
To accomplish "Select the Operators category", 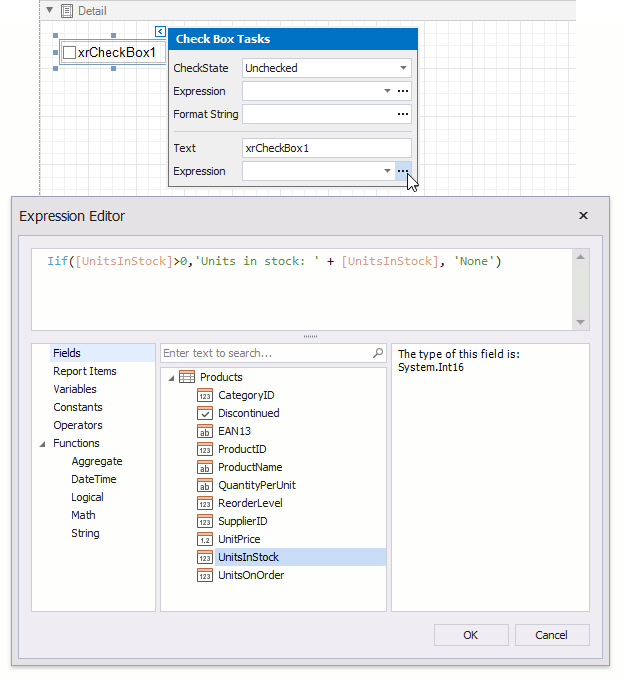I will coord(78,425).
